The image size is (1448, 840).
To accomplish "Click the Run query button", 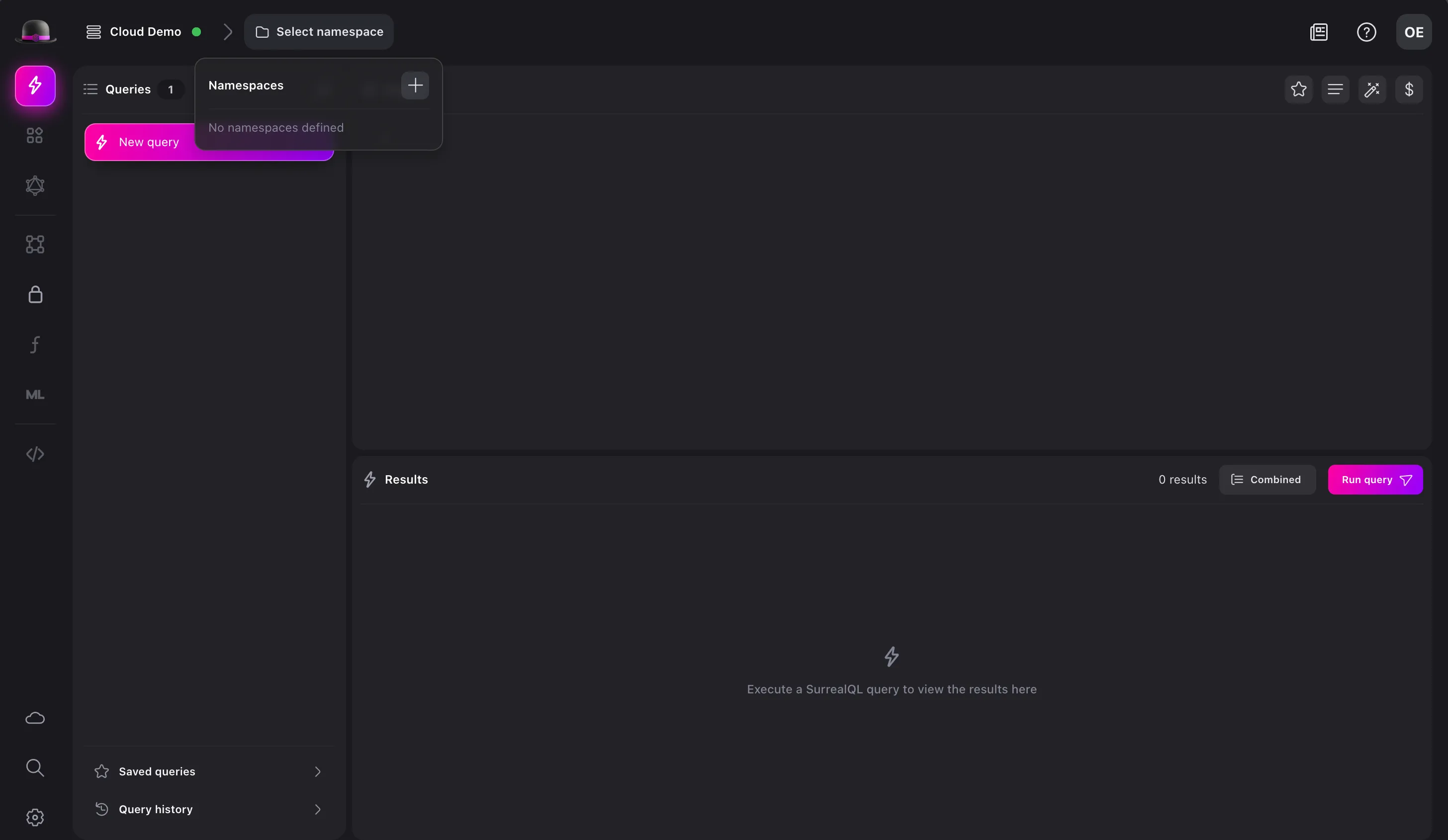I will pos(1376,480).
